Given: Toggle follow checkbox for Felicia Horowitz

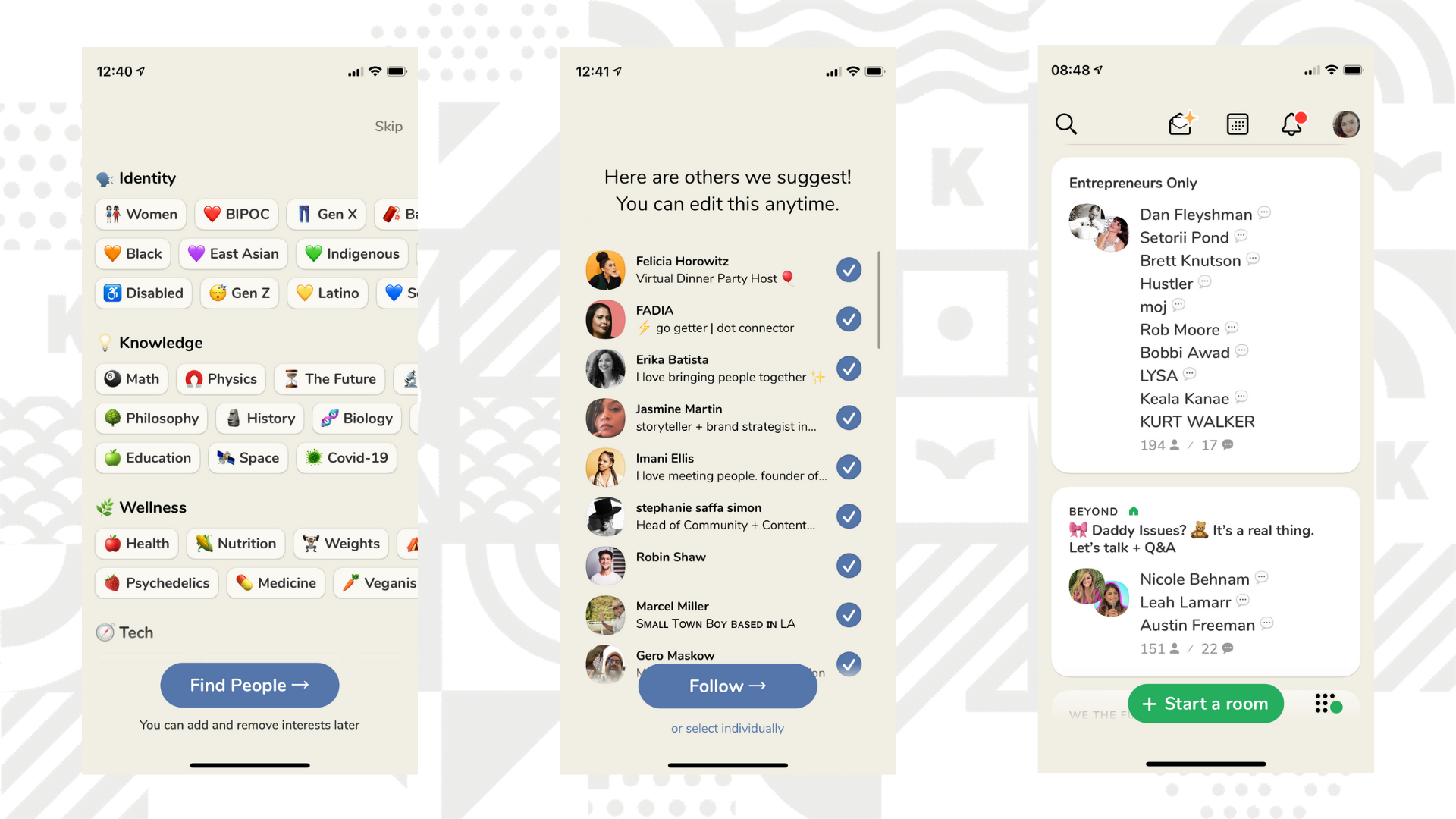Looking at the screenshot, I should point(848,269).
